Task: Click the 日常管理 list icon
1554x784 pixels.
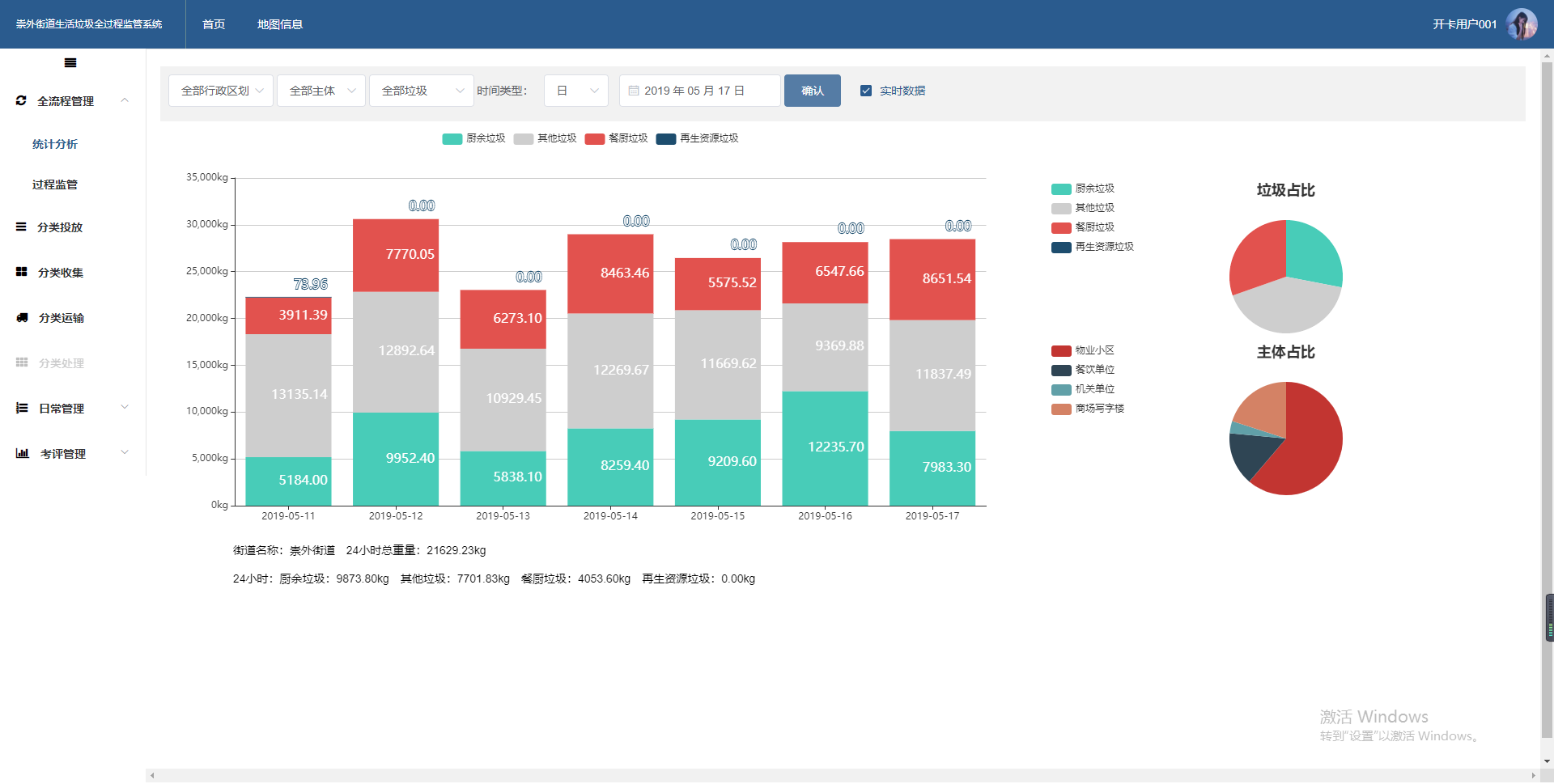Action: pyautogui.click(x=22, y=409)
